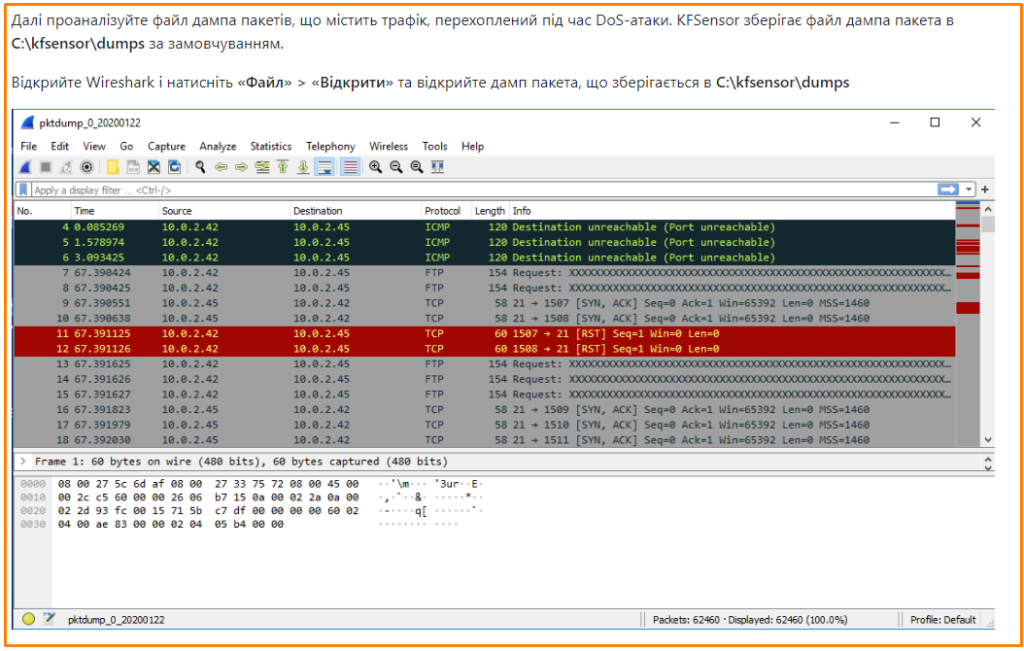Click the yellow expert information circle

pos(28,619)
